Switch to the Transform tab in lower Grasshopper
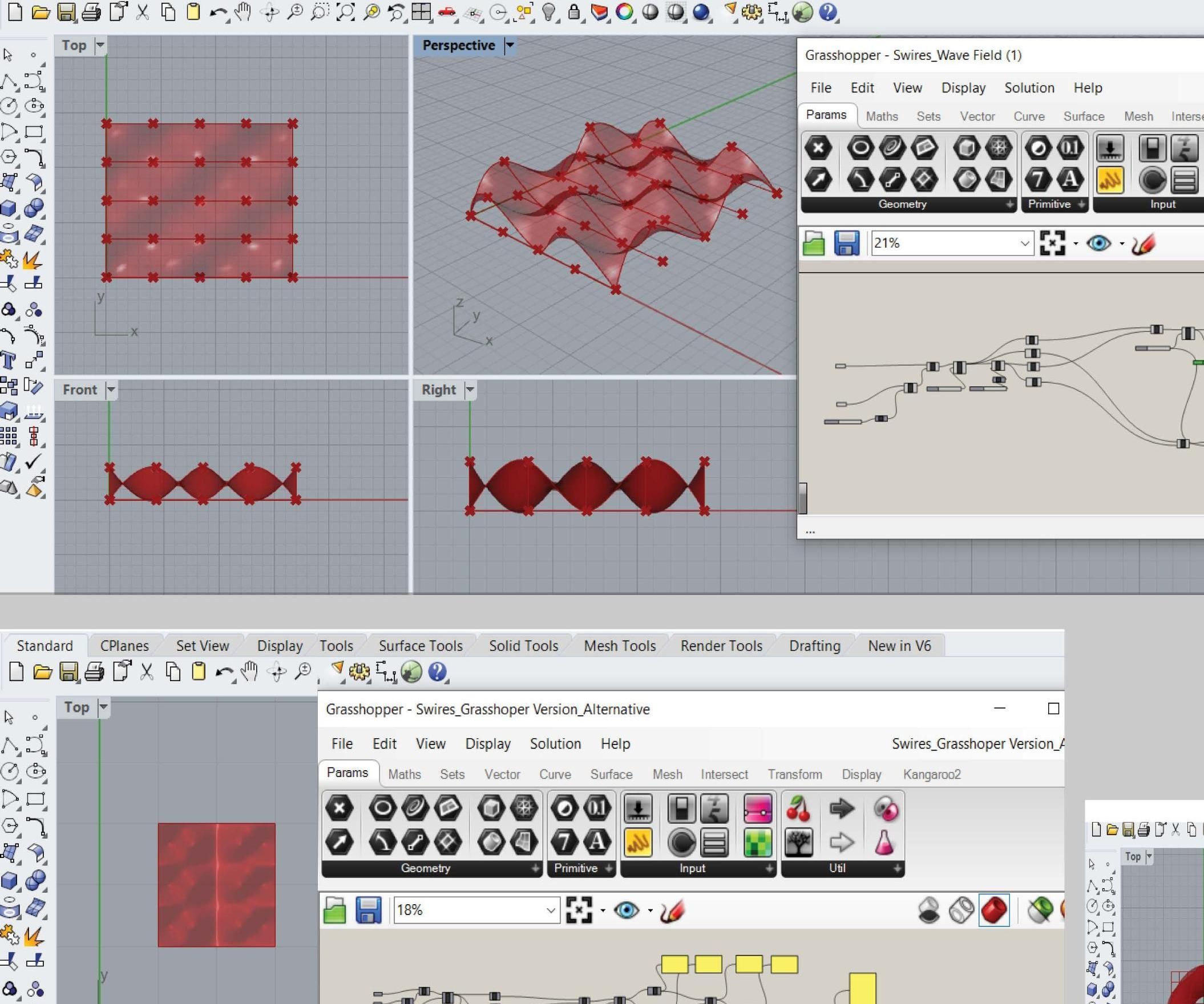1204x1004 pixels. (795, 774)
